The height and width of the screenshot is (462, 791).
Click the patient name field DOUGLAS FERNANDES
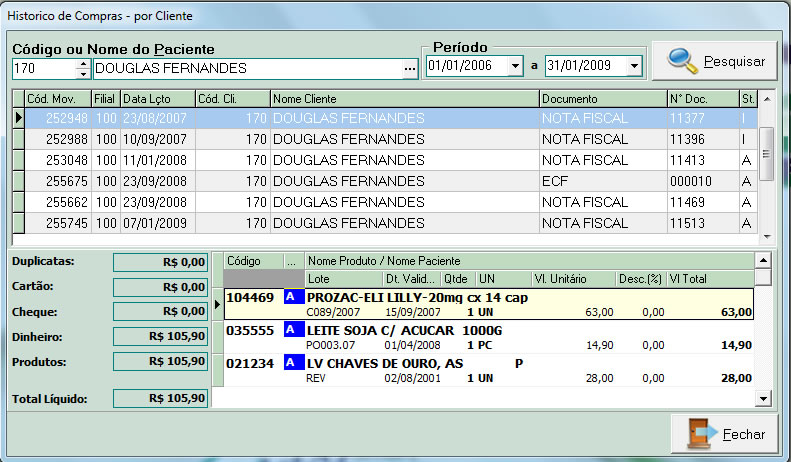tap(248, 69)
